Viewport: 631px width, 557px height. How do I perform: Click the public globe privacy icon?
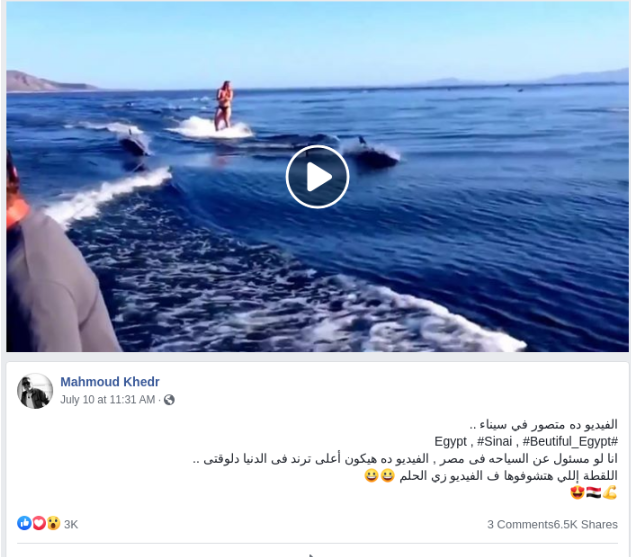click(169, 400)
